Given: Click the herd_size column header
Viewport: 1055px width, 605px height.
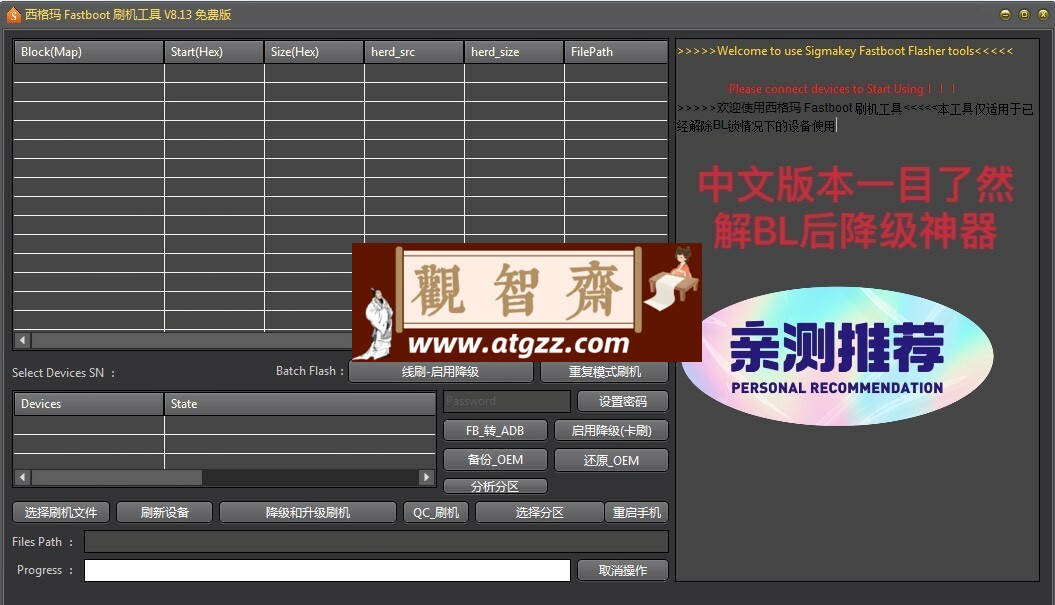Looking at the screenshot, I should 514,52.
